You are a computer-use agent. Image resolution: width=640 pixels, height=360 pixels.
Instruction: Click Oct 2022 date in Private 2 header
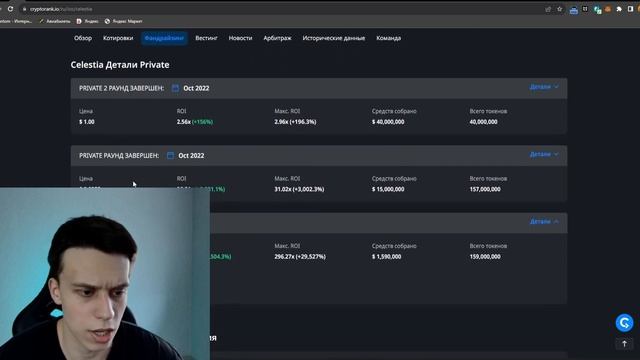pos(196,88)
